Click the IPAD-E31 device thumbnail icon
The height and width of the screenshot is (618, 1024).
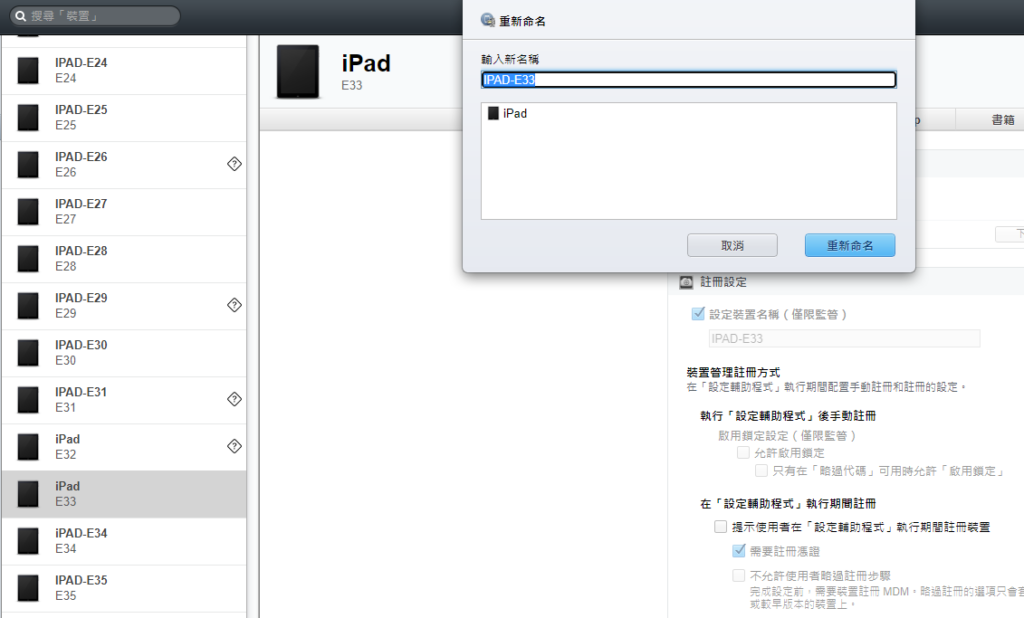coord(27,400)
